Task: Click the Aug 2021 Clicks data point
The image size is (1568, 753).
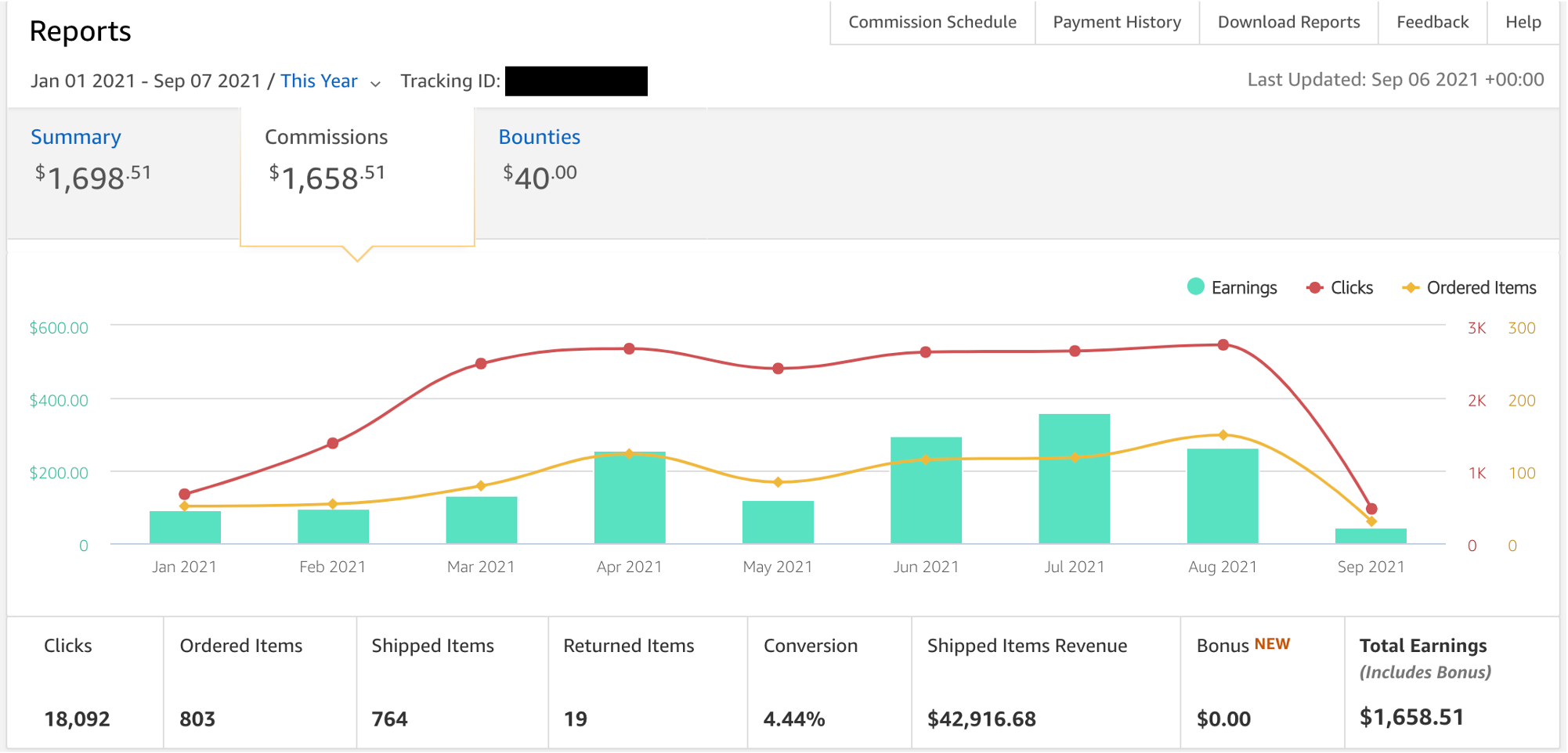Action: point(1223,343)
